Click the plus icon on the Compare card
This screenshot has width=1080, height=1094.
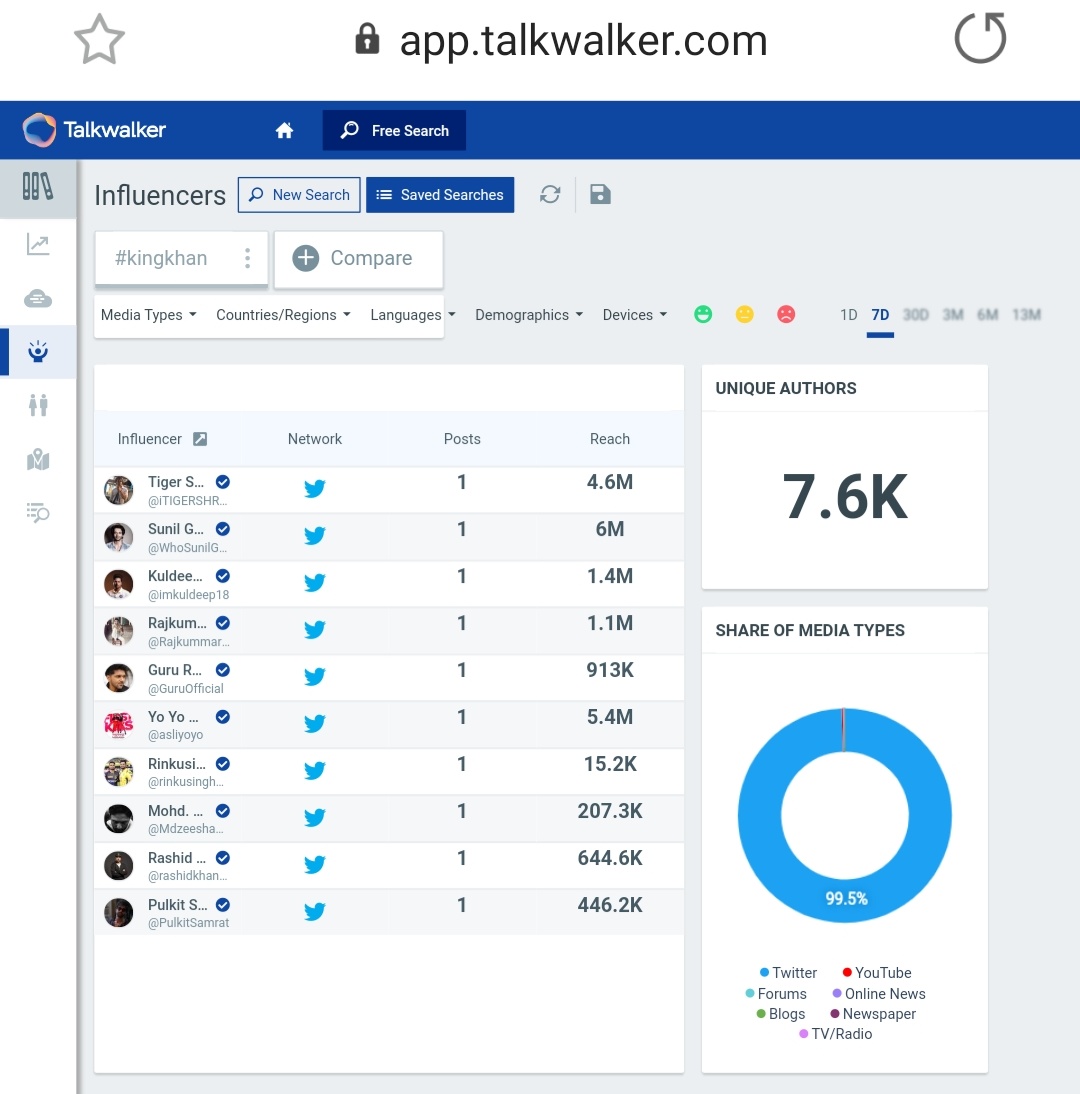(x=306, y=258)
